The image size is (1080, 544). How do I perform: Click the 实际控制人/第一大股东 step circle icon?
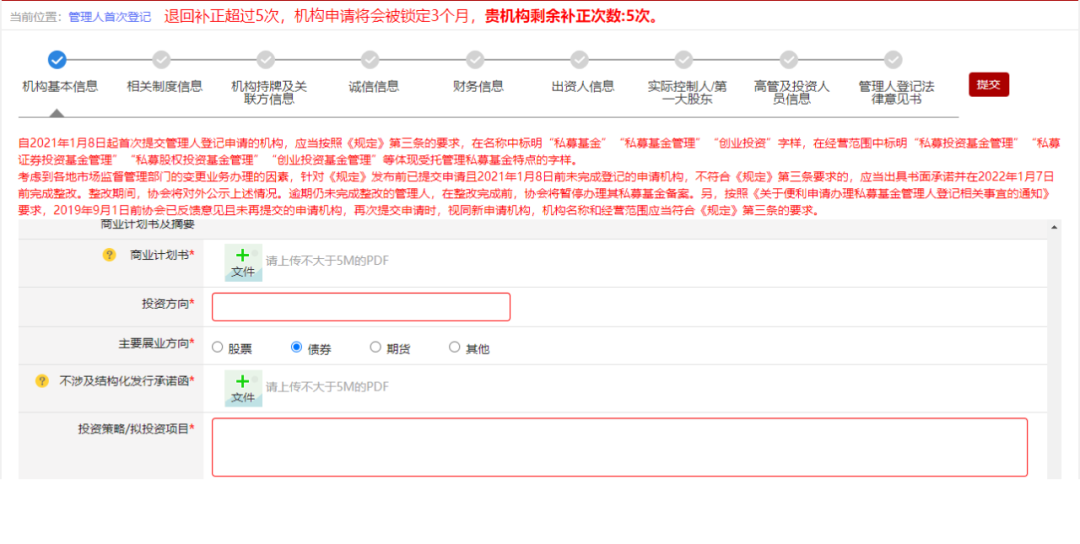point(684,60)
